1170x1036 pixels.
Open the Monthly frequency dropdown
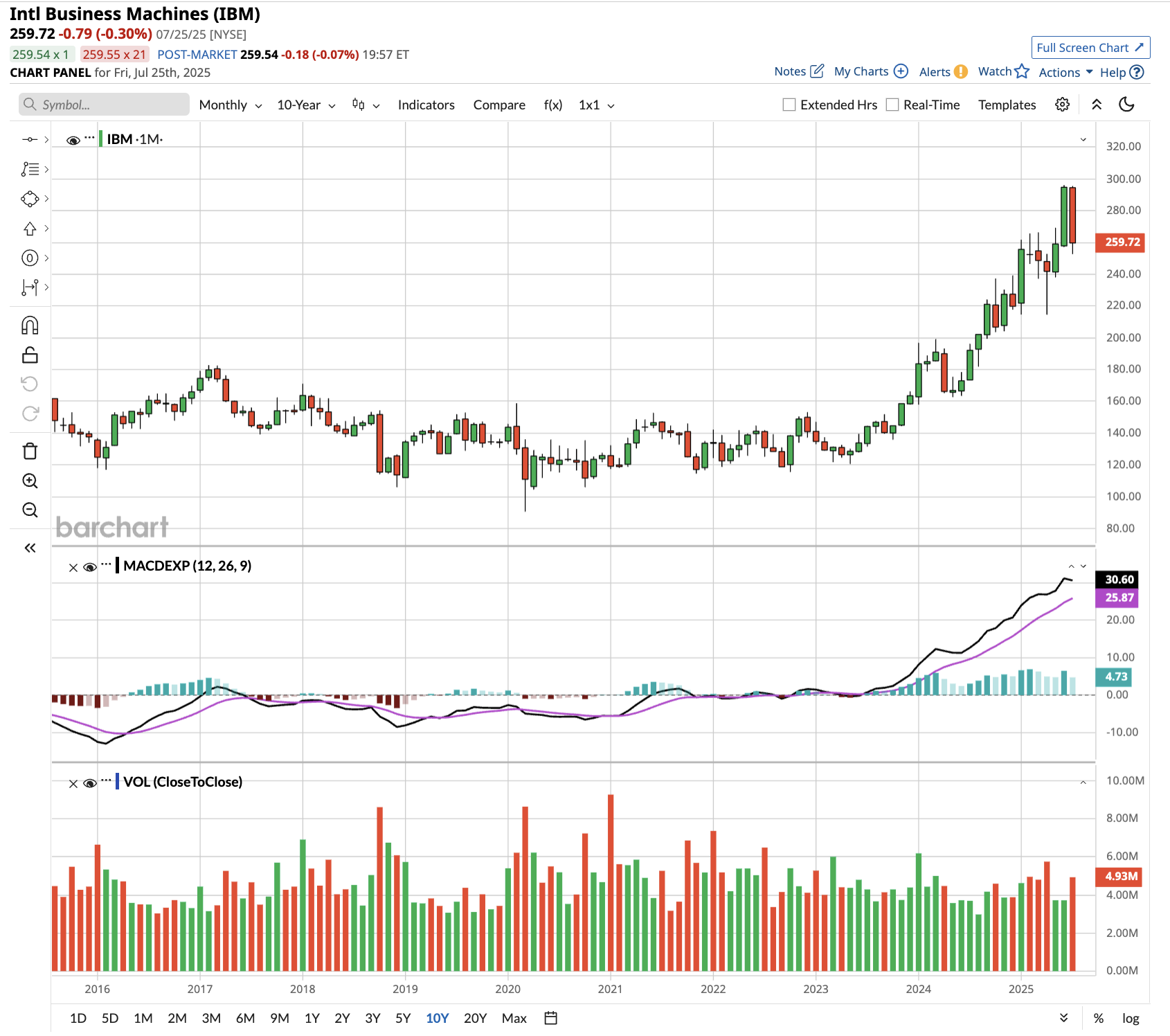[231, 105]
